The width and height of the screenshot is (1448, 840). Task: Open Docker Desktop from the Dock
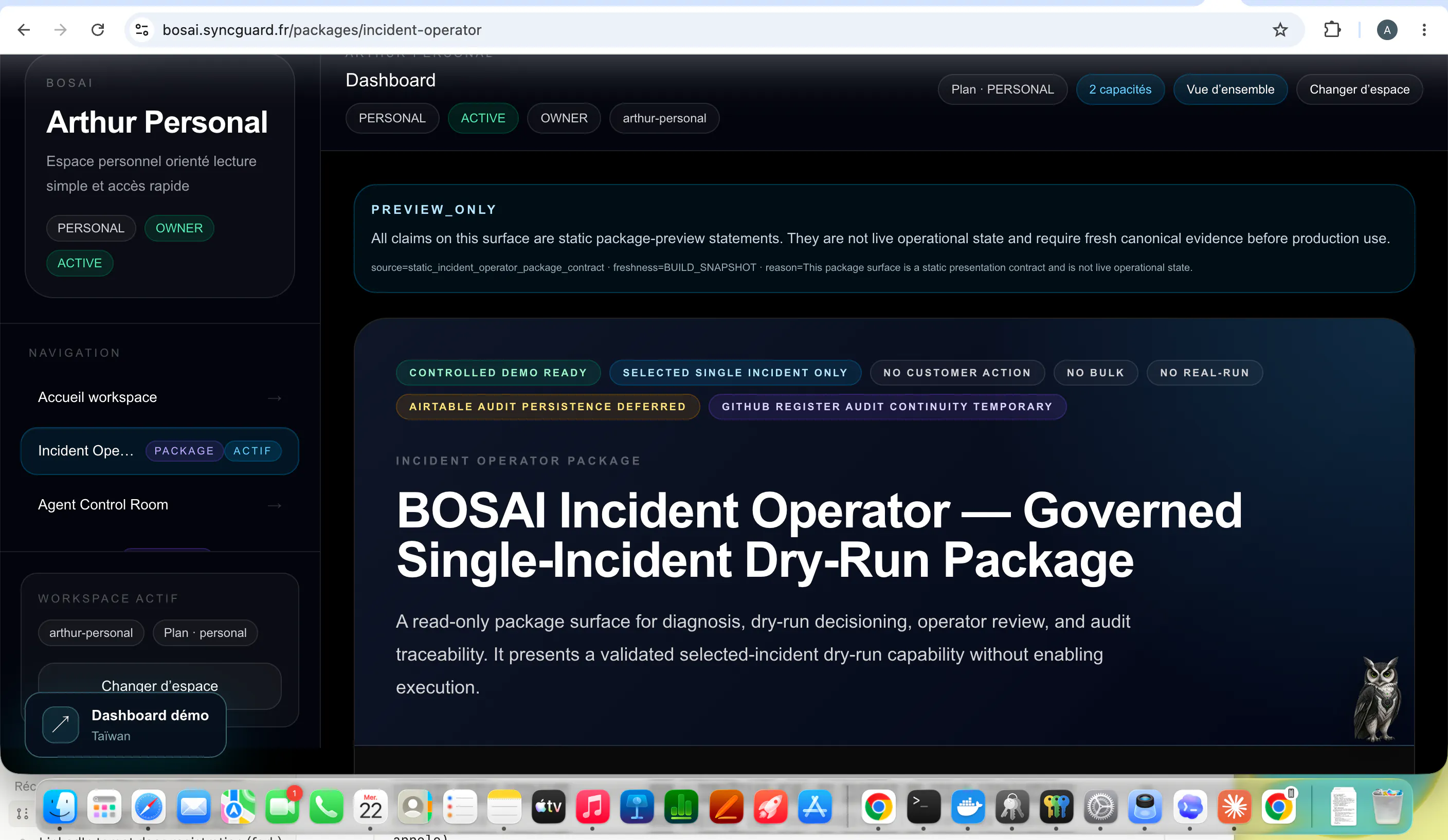(x=968, y=807)
